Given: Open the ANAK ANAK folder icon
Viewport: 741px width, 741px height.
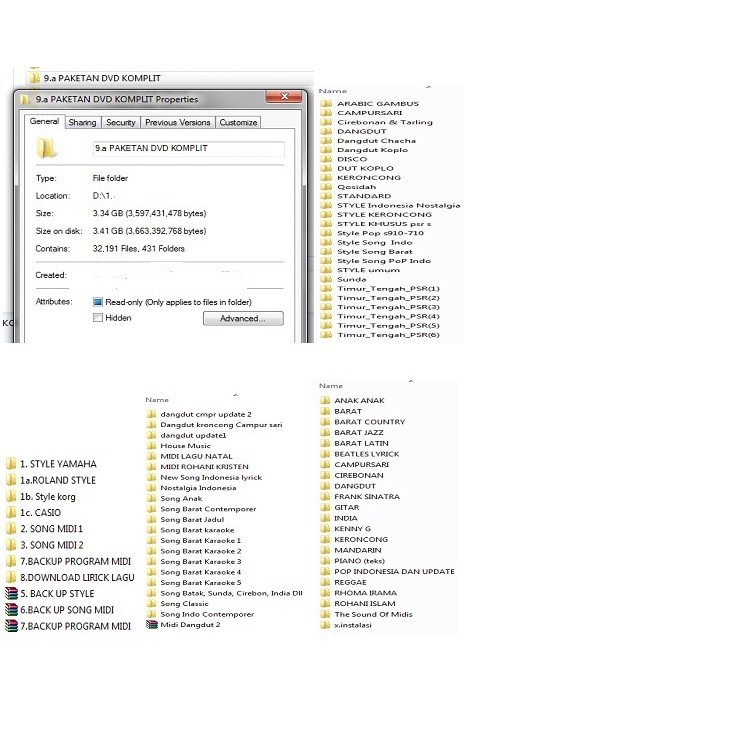Looking at the screenshot, I should (325, 401).
